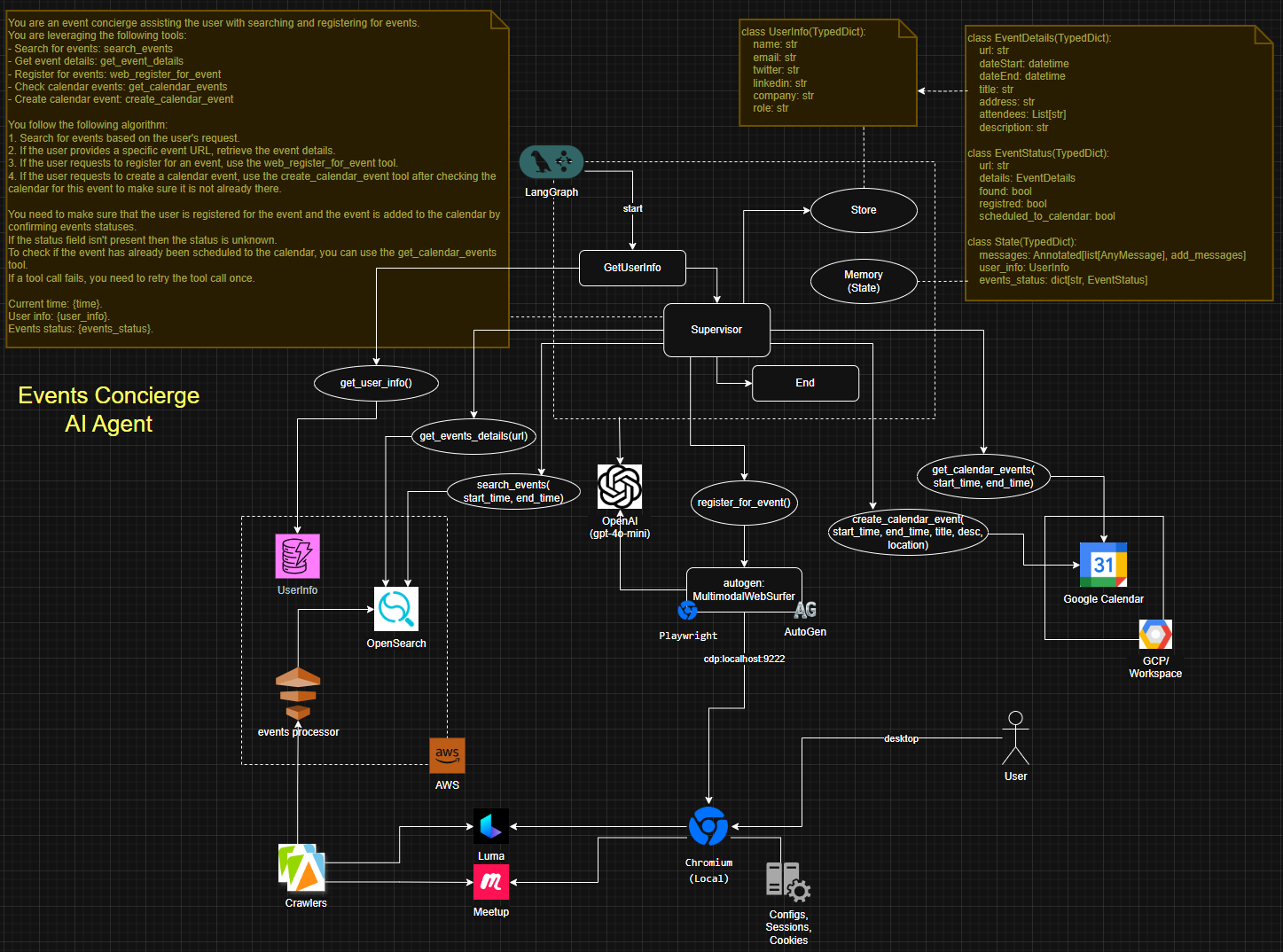This screenshot has height=952, width=1283.
Task: Click the events processor label
Action: click(x=298, y=732)
